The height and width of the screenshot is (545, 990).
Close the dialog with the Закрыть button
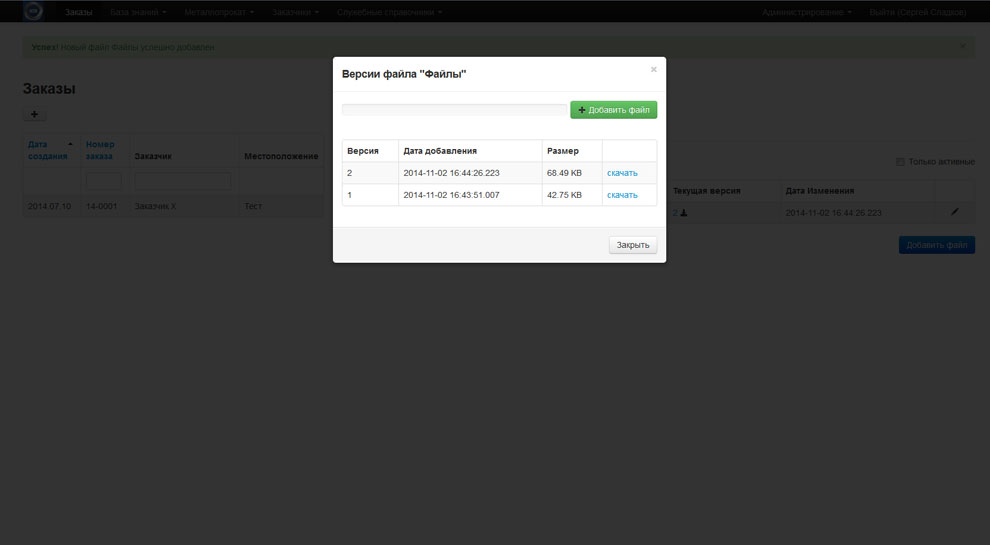(x=632, y=245)
